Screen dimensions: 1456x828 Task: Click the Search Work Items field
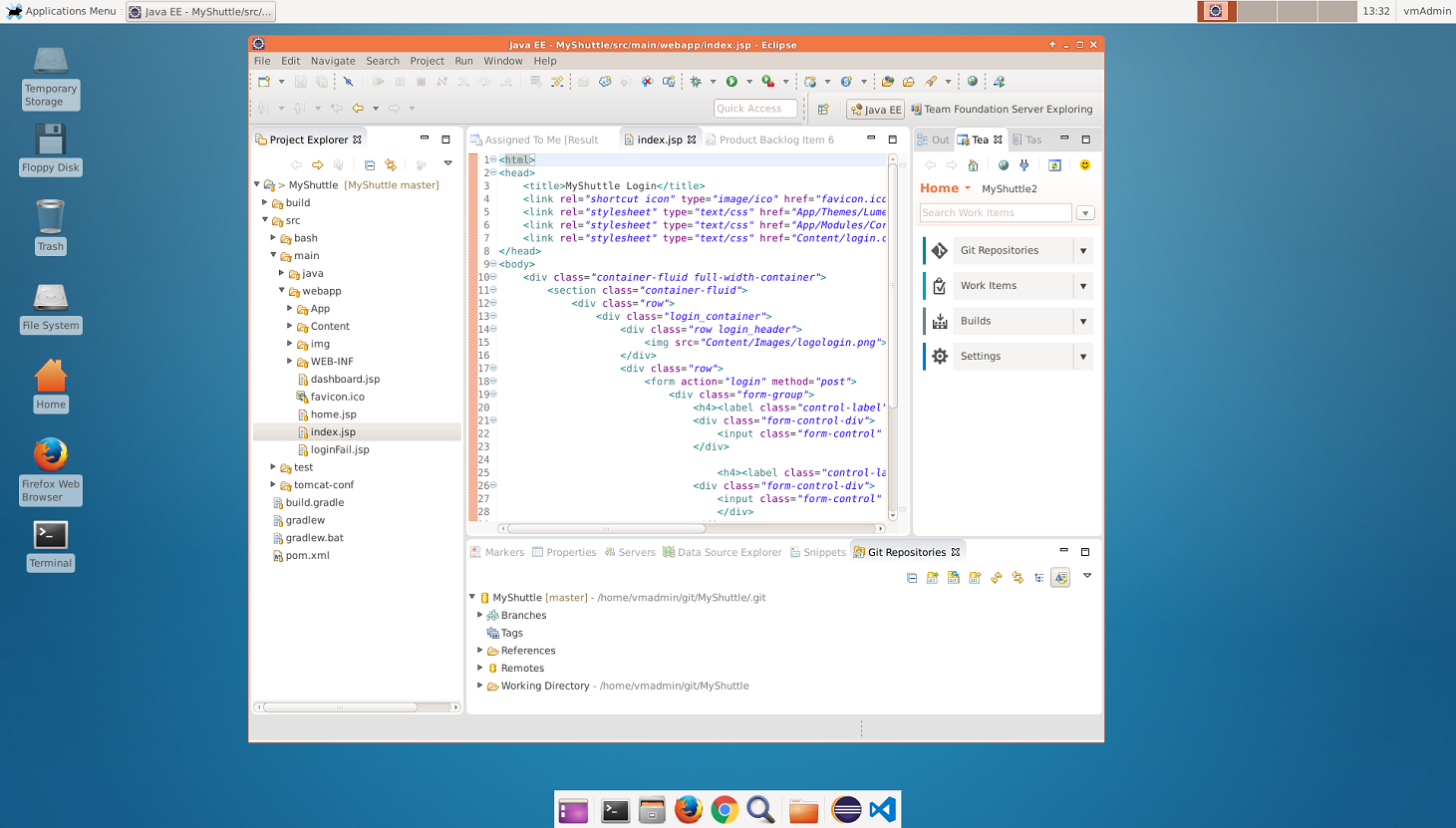(996, 213)
